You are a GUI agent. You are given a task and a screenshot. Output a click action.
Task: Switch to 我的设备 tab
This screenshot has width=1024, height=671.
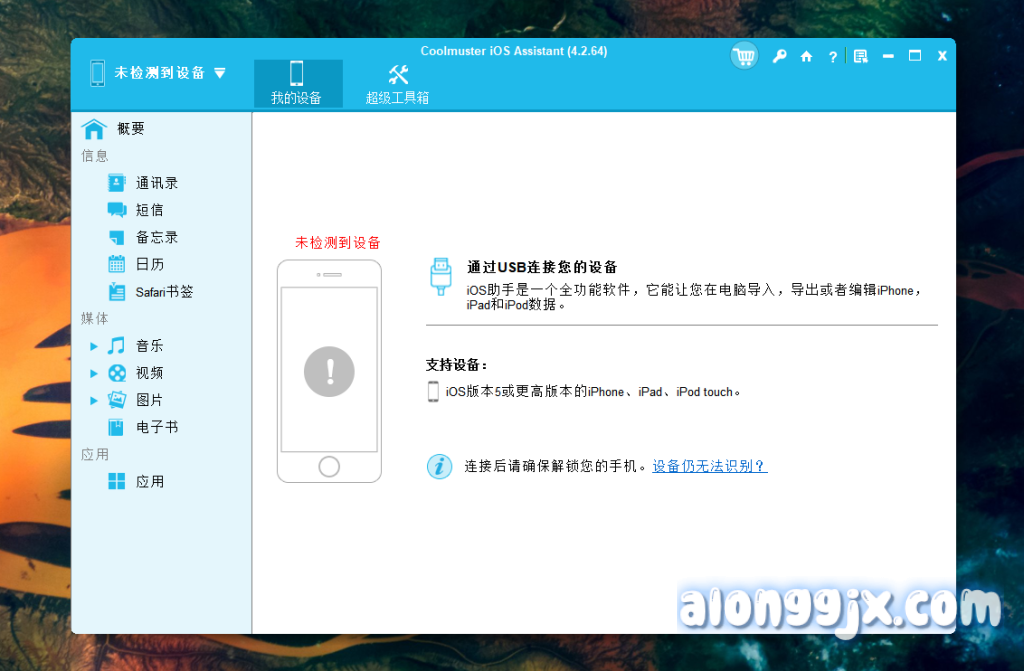pos(297,83)
